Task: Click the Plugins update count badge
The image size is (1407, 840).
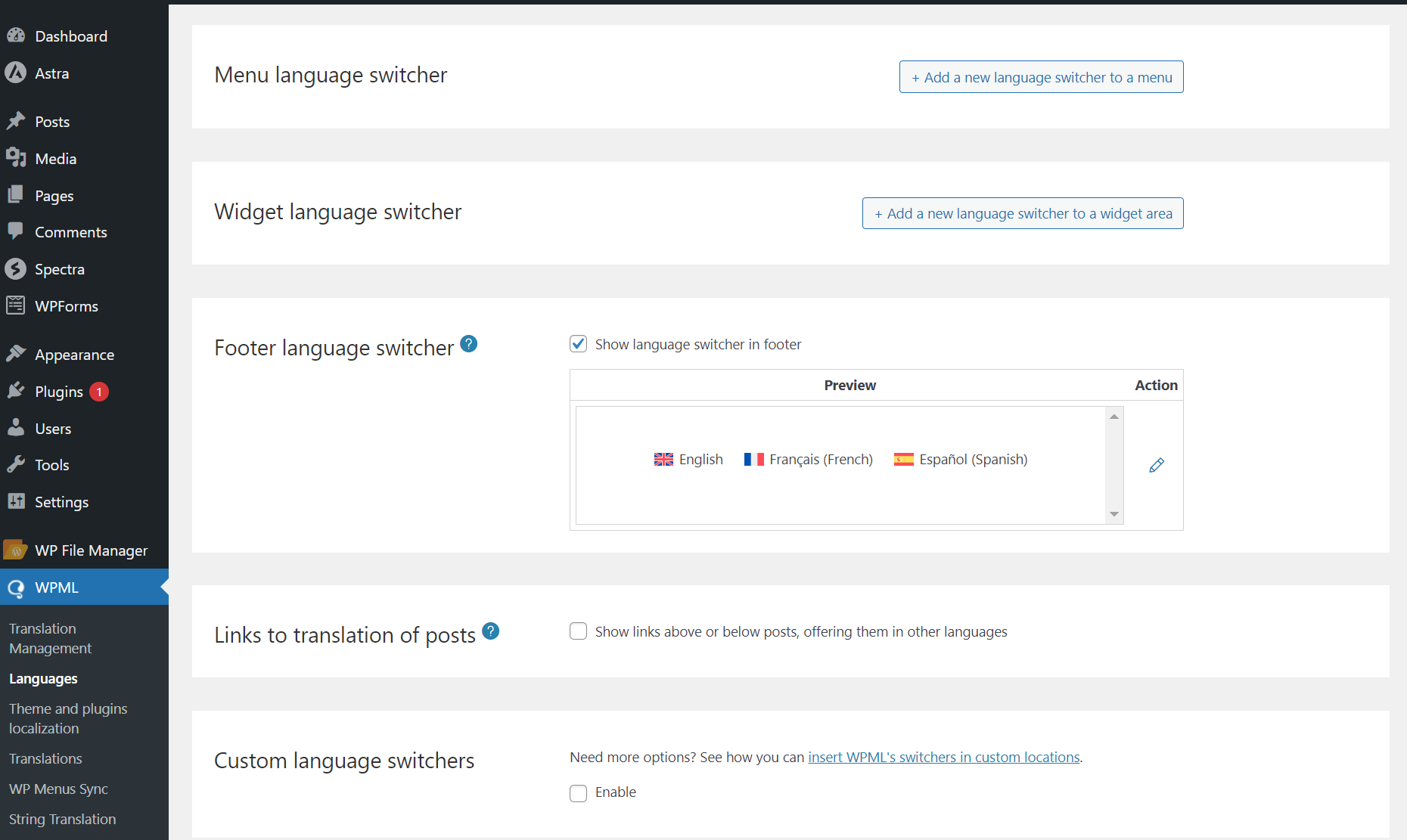Action: pyautogui.click(x=99, y=392)
